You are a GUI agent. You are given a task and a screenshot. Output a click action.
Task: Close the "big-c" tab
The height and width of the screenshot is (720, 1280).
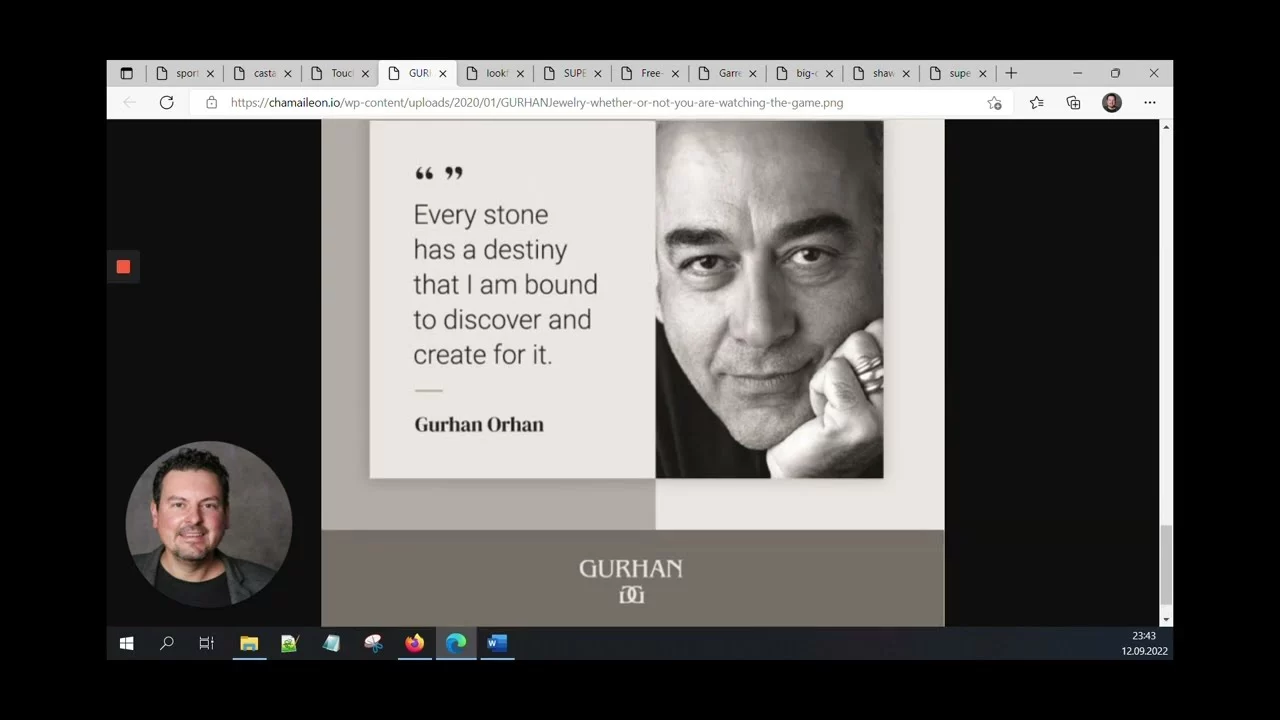[829, 73]
